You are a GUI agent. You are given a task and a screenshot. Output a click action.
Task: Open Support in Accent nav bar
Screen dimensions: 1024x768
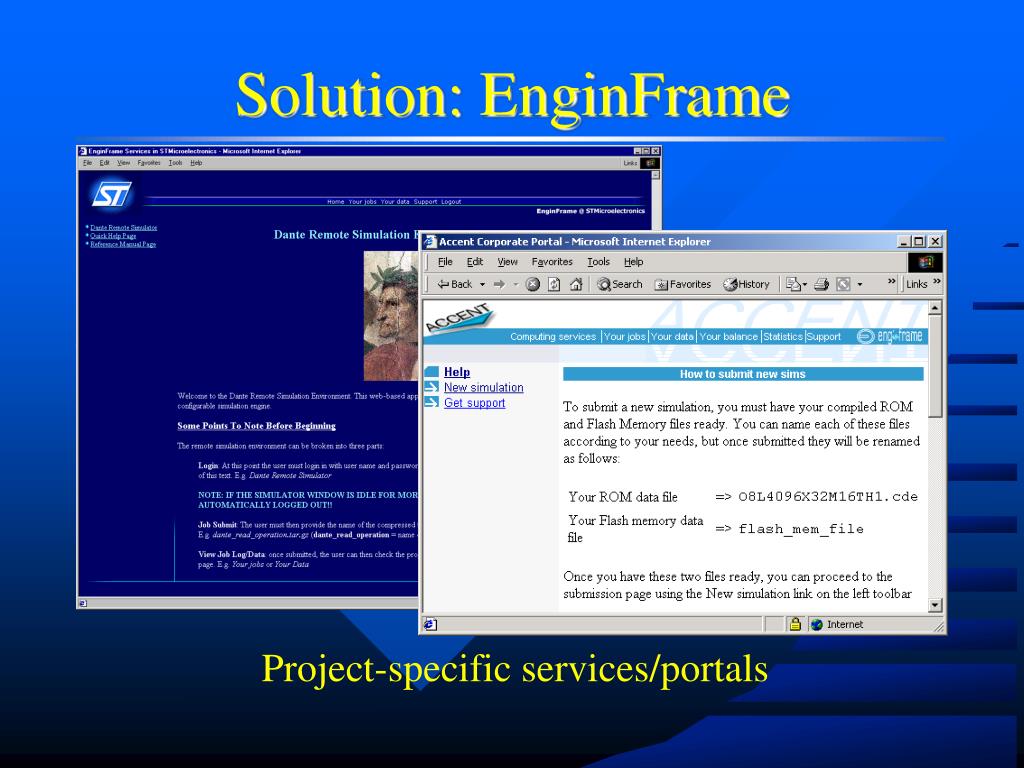tap(824, 336)
